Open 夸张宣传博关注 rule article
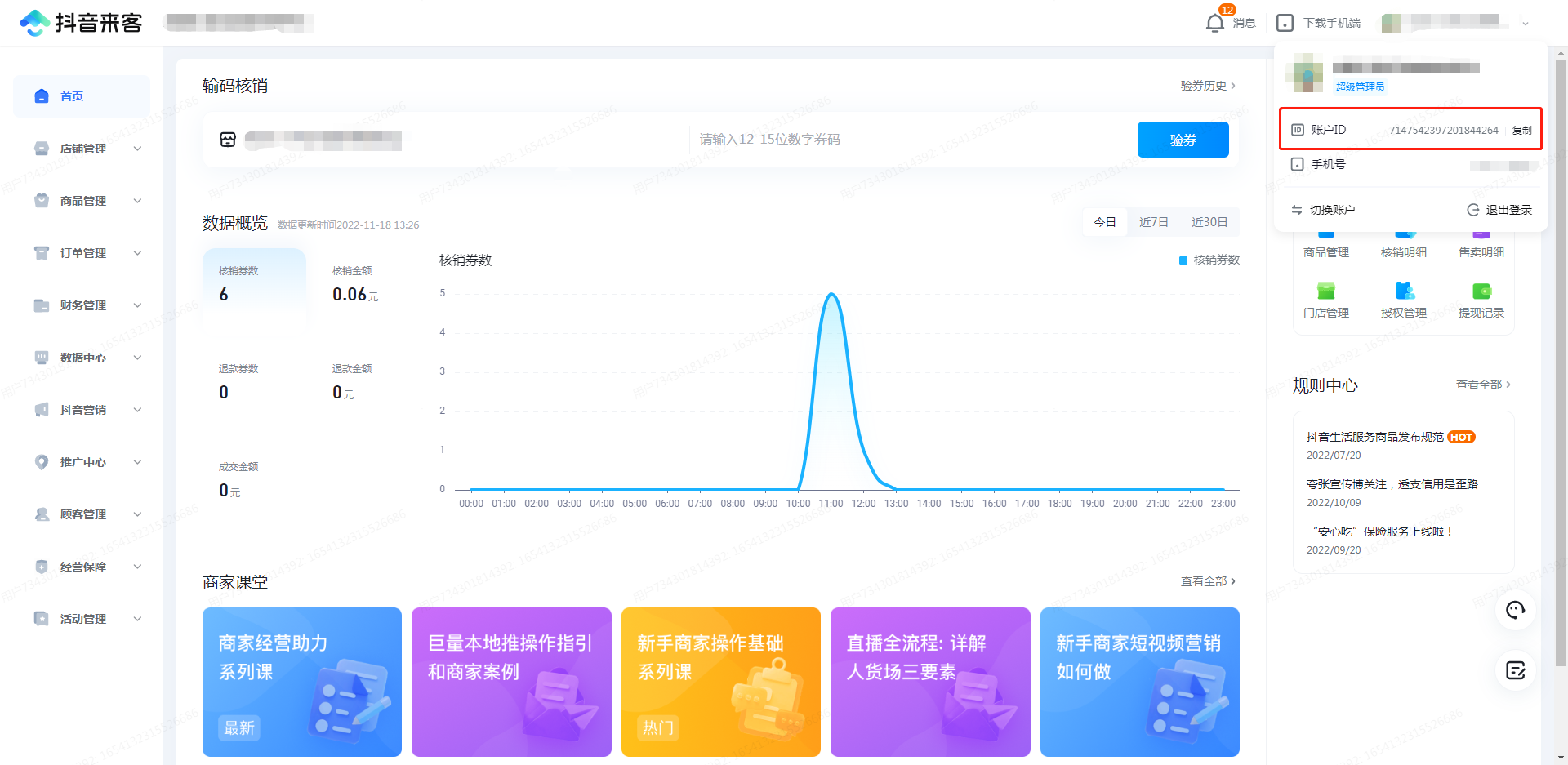This screenshot has height=765, width=1568. pyautogui.click(x=1392, y=484)
